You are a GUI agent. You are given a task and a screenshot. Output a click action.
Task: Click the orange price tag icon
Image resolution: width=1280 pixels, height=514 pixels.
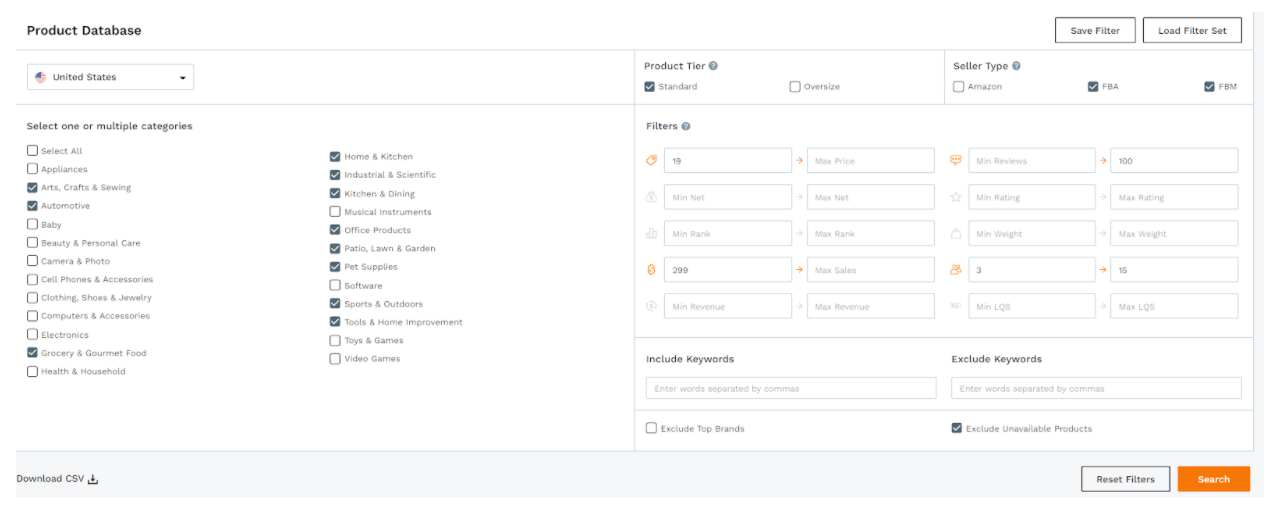(x=652, y=161)
